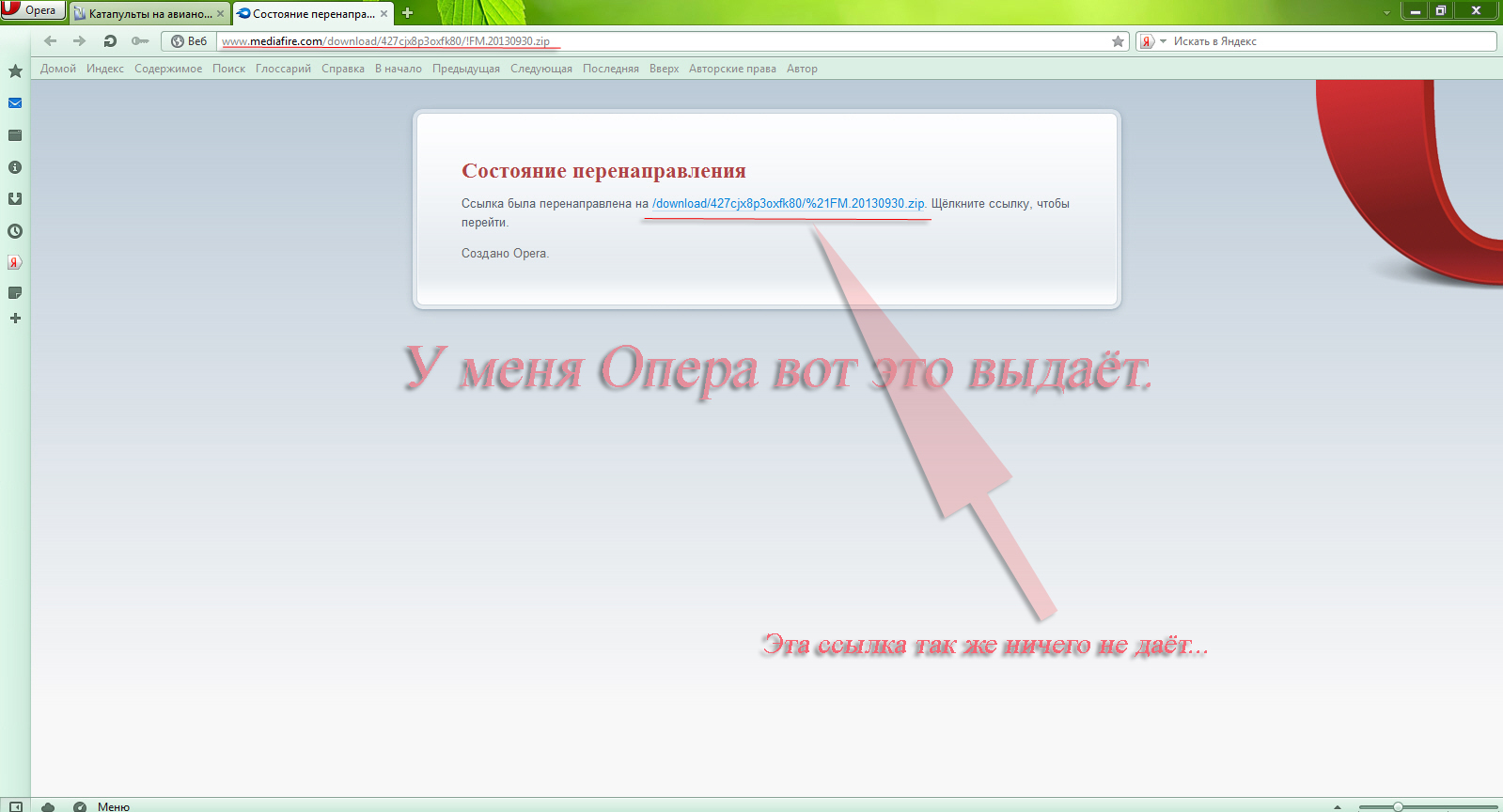Click Поиск in the navigation bar
This screenshot has width=1503, height=812.
coord(228,69)
